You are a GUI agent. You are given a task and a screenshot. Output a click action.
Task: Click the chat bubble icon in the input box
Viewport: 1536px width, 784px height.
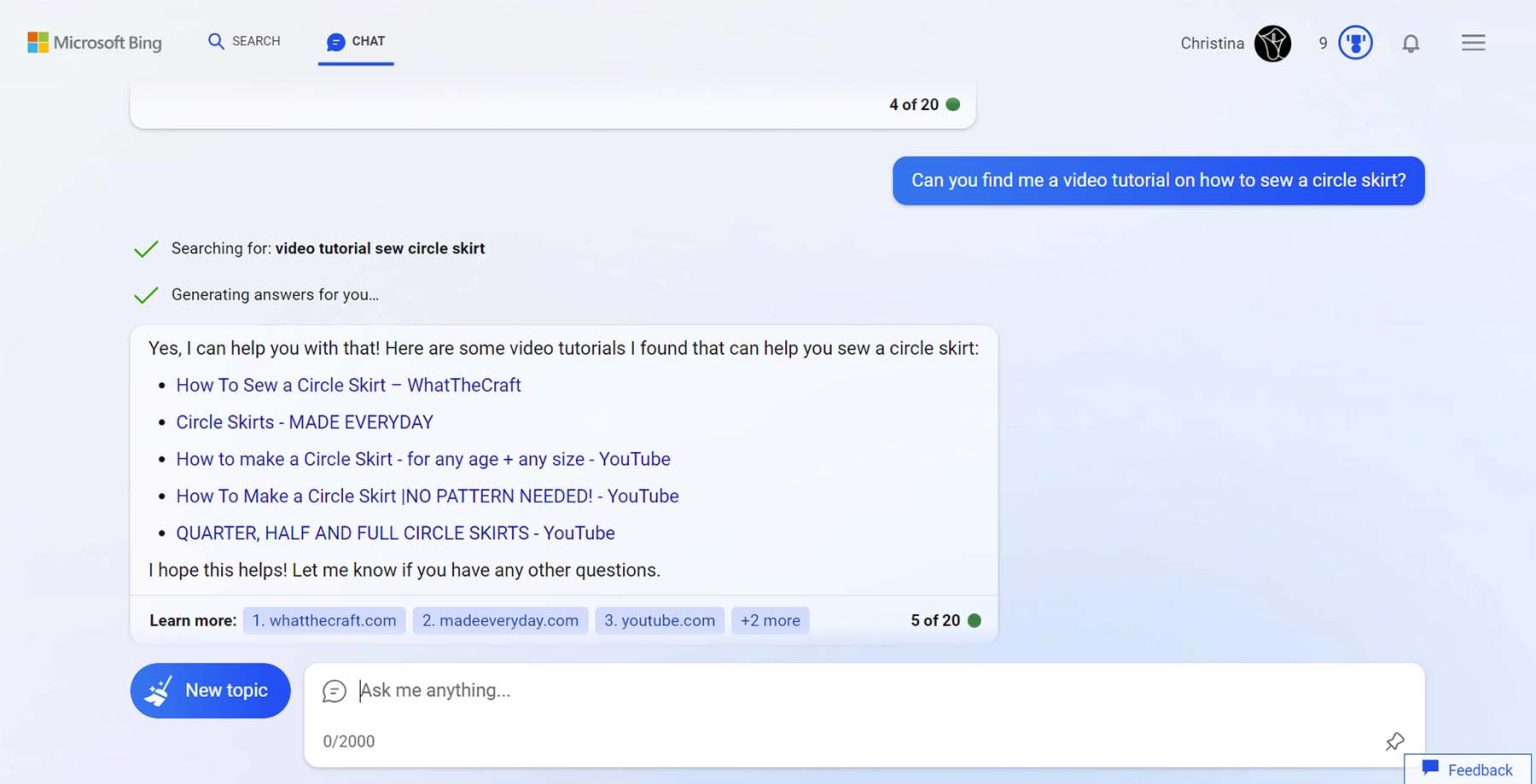333,690
